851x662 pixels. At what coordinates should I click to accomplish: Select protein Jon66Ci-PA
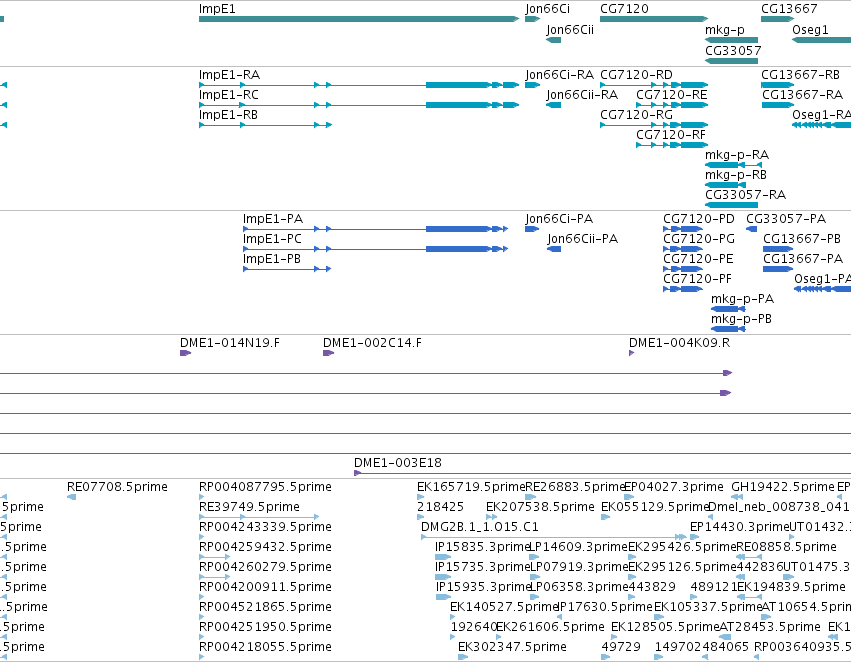(x=532, y=229)
